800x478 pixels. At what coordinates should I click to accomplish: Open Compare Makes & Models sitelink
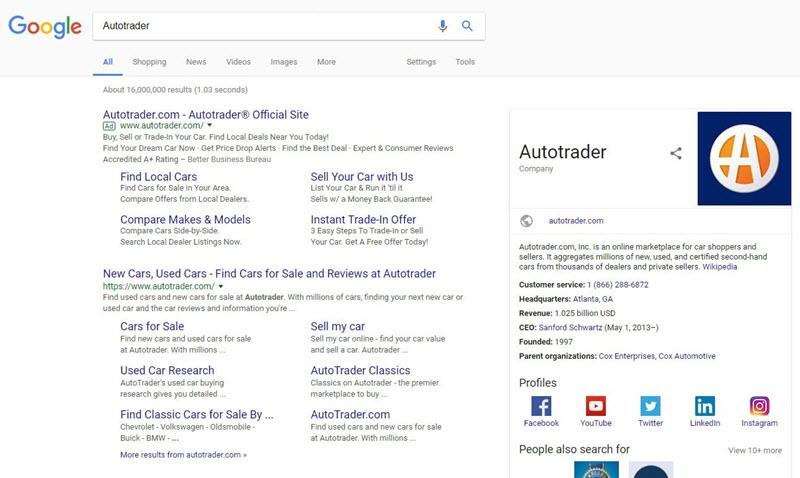pos(185,219)
